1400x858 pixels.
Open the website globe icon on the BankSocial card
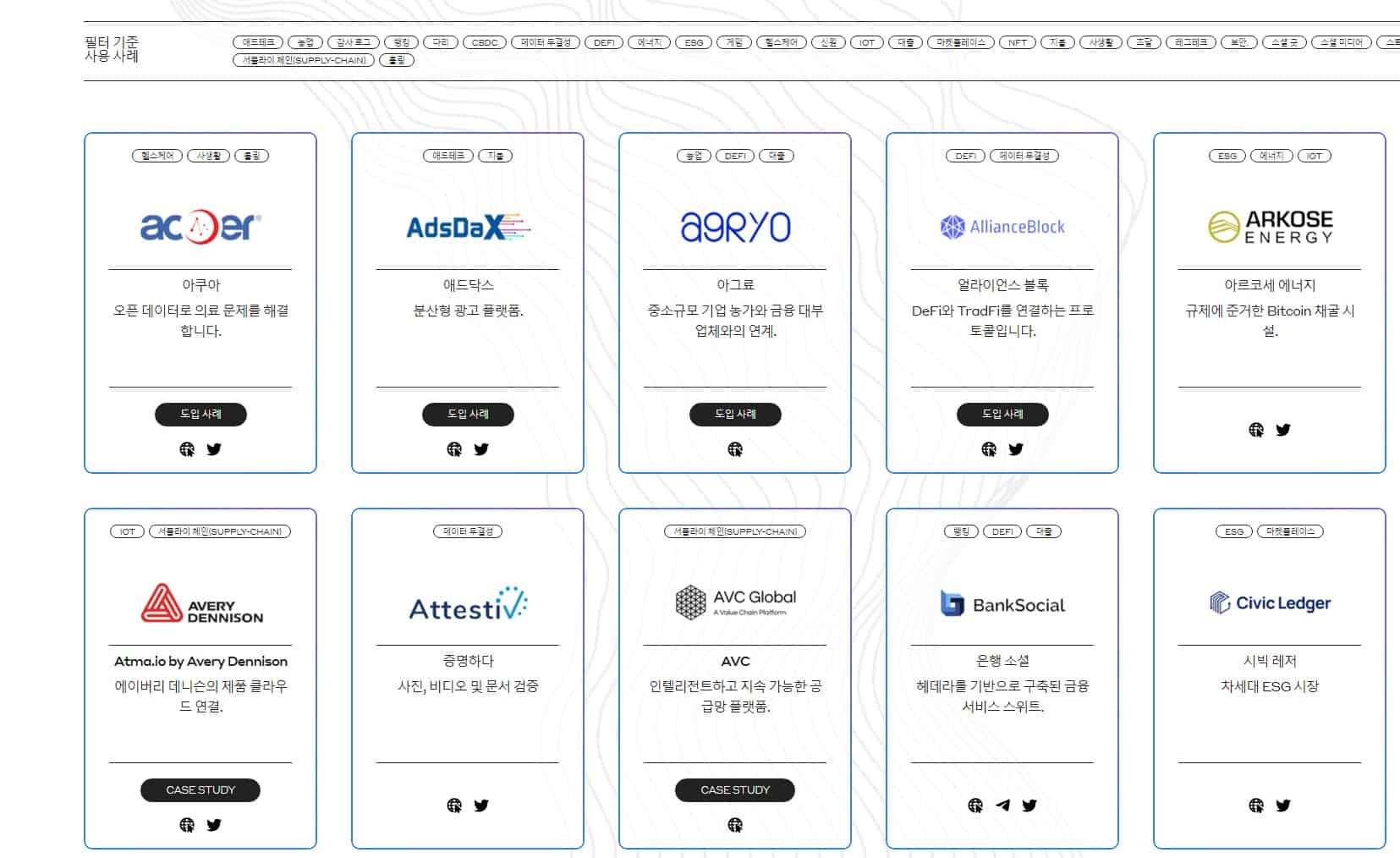[x=975, y=806]
